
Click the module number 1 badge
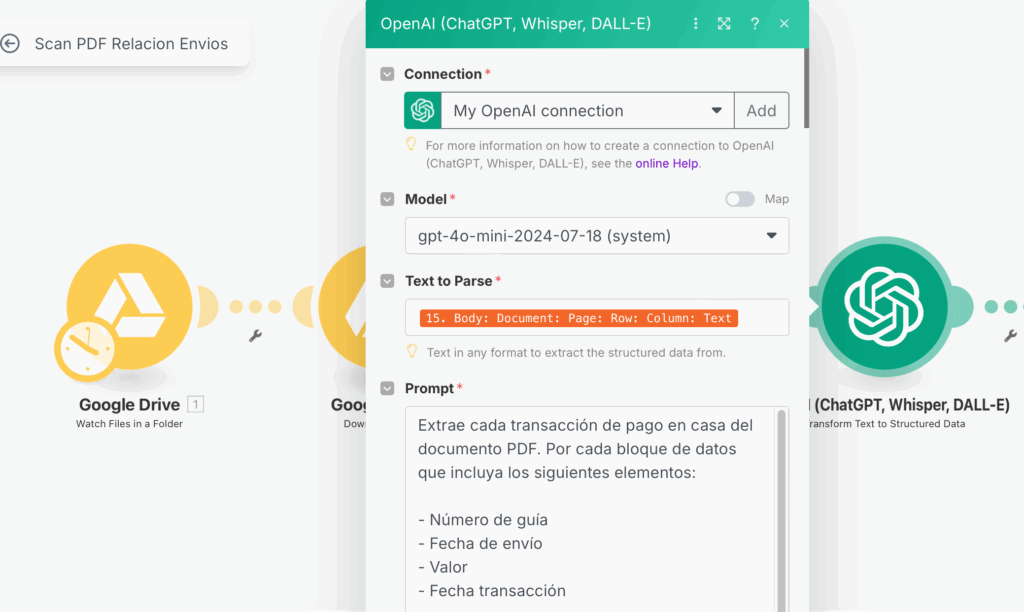coord(195,404)
